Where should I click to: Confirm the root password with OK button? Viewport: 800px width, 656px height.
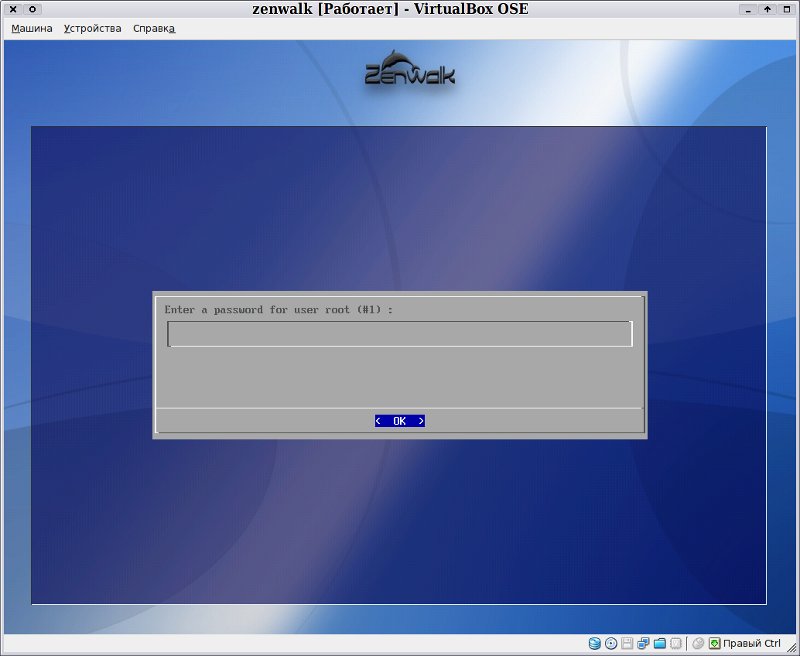click(x=399, y=421)
